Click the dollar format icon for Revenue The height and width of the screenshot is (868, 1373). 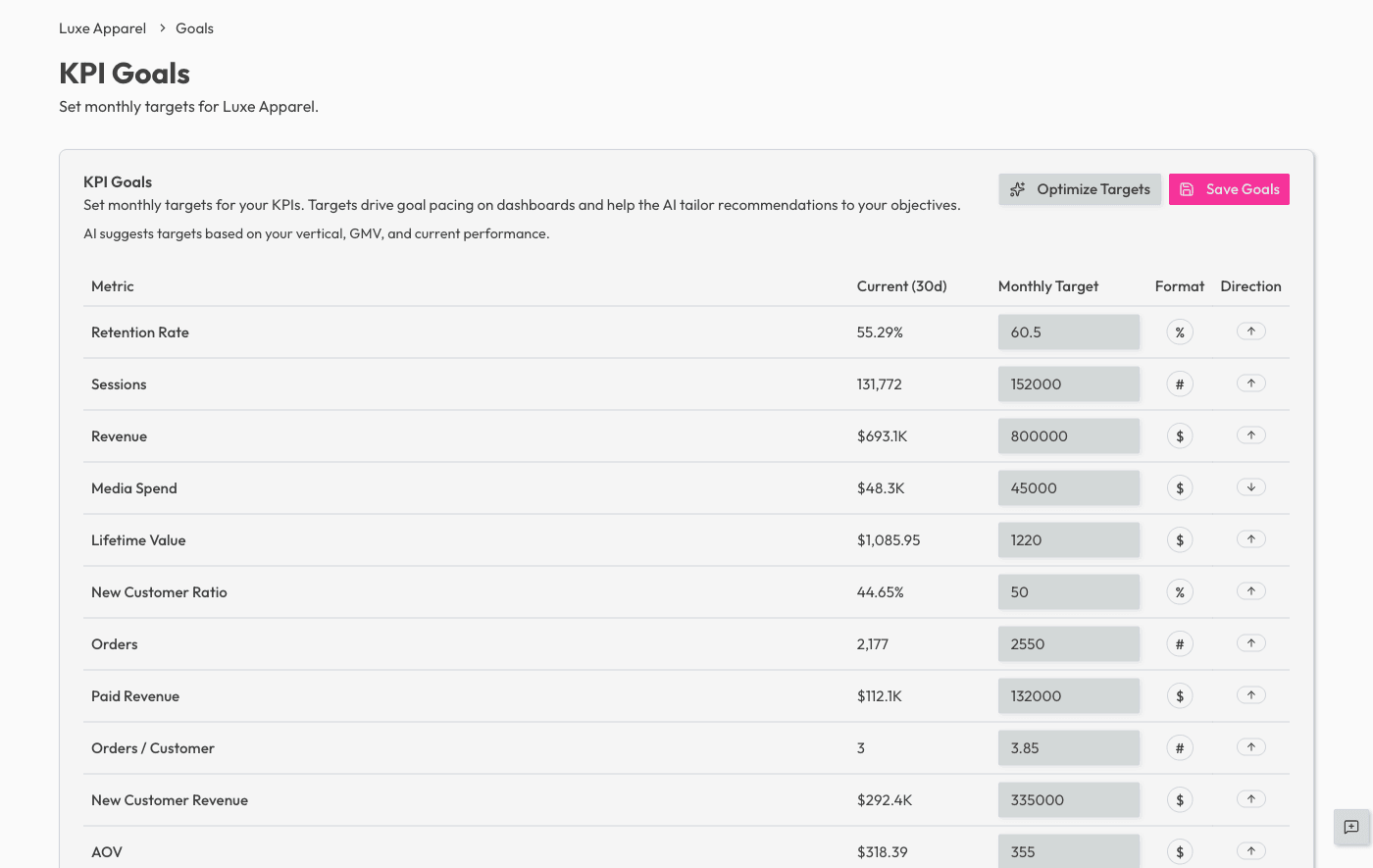[1180, 435]
